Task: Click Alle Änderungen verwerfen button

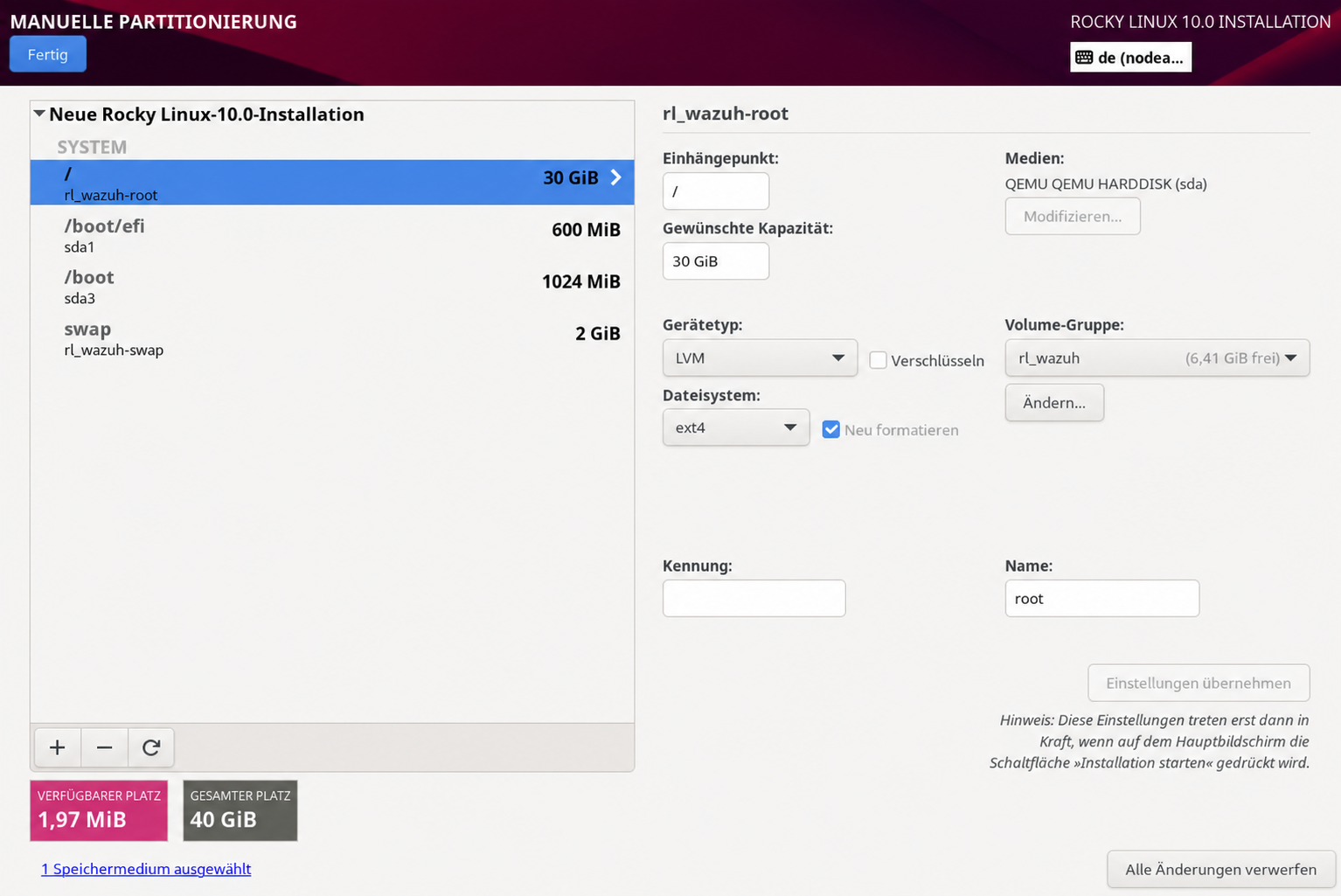Action: tap(1220, 869)
